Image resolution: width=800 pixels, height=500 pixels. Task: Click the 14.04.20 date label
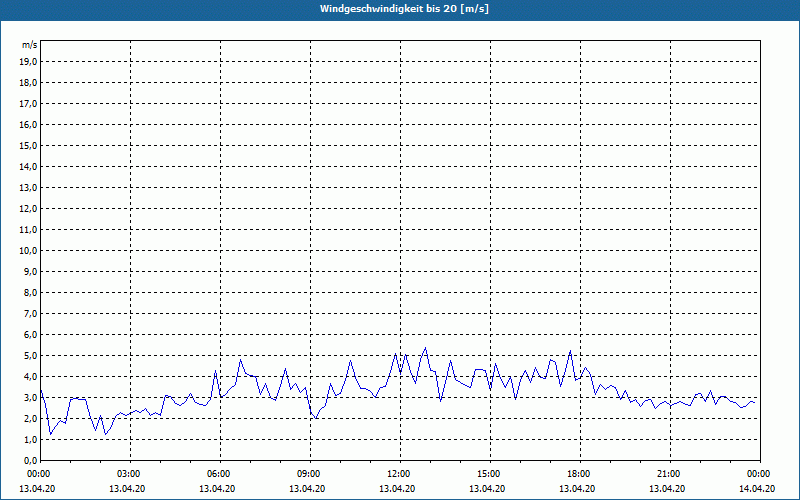(x=756, y=489)
